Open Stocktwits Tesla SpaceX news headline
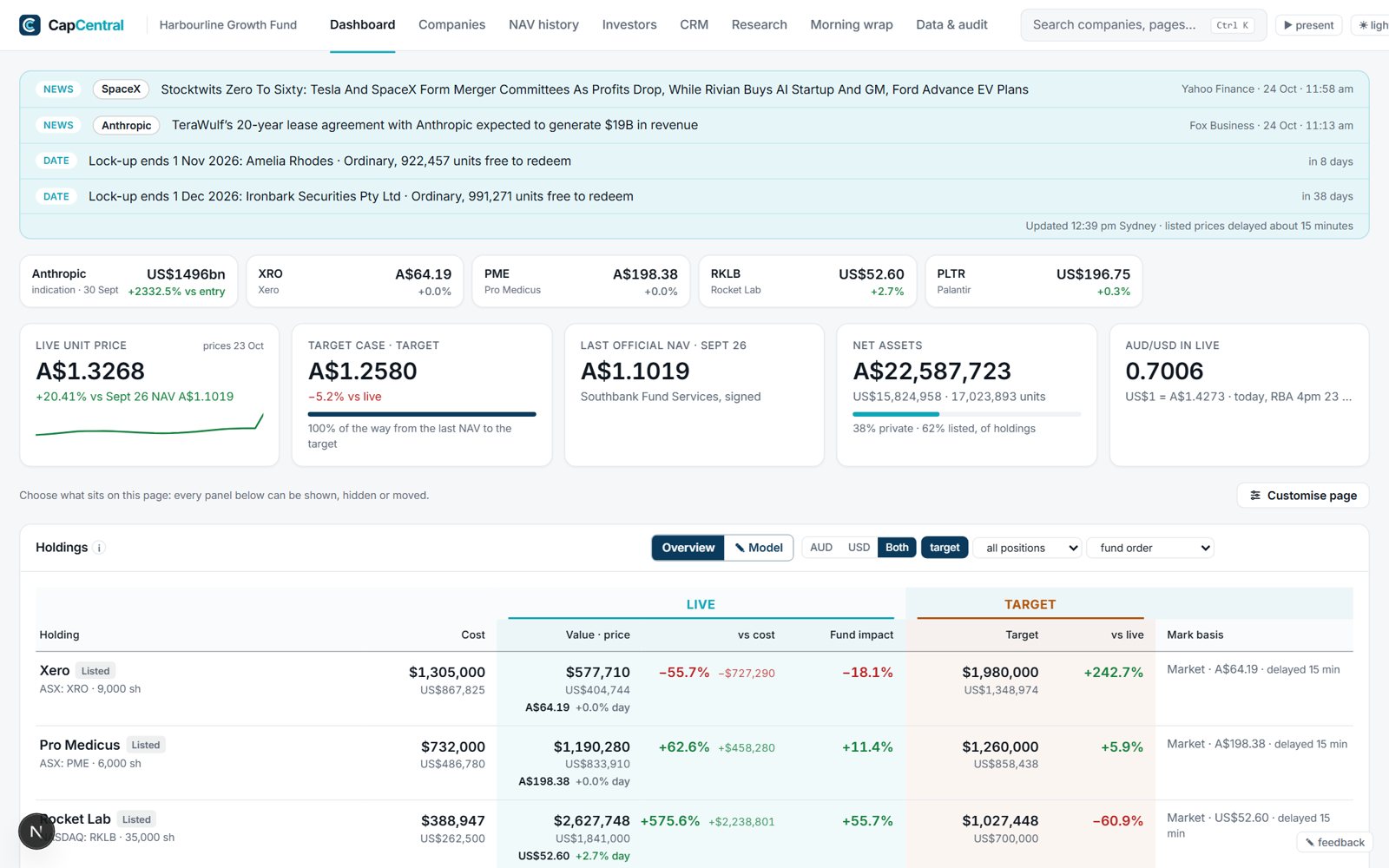Viewport: 1389px width, 868px height. (x=595, y=89)
